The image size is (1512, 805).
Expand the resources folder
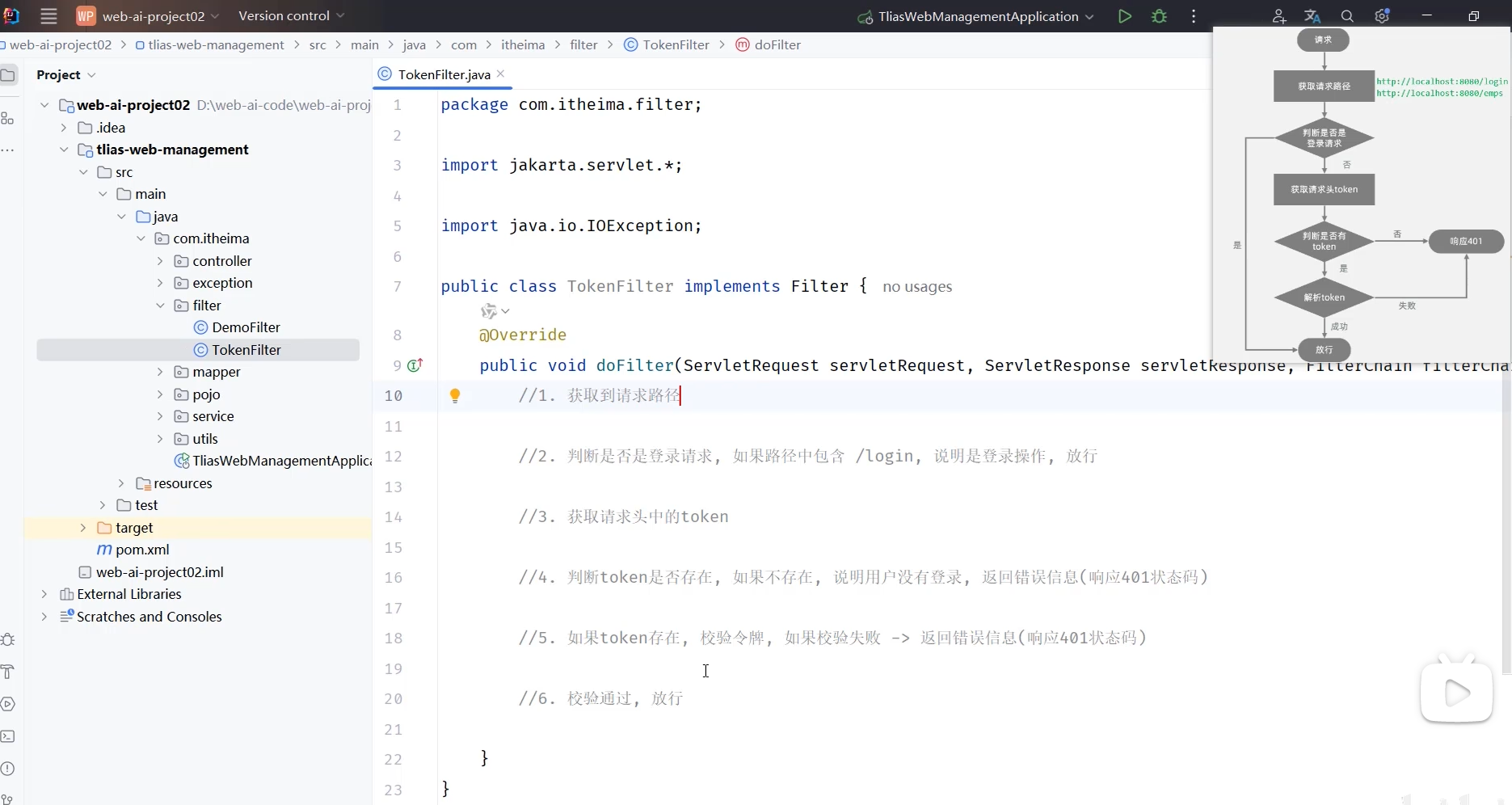click(121, 483)
